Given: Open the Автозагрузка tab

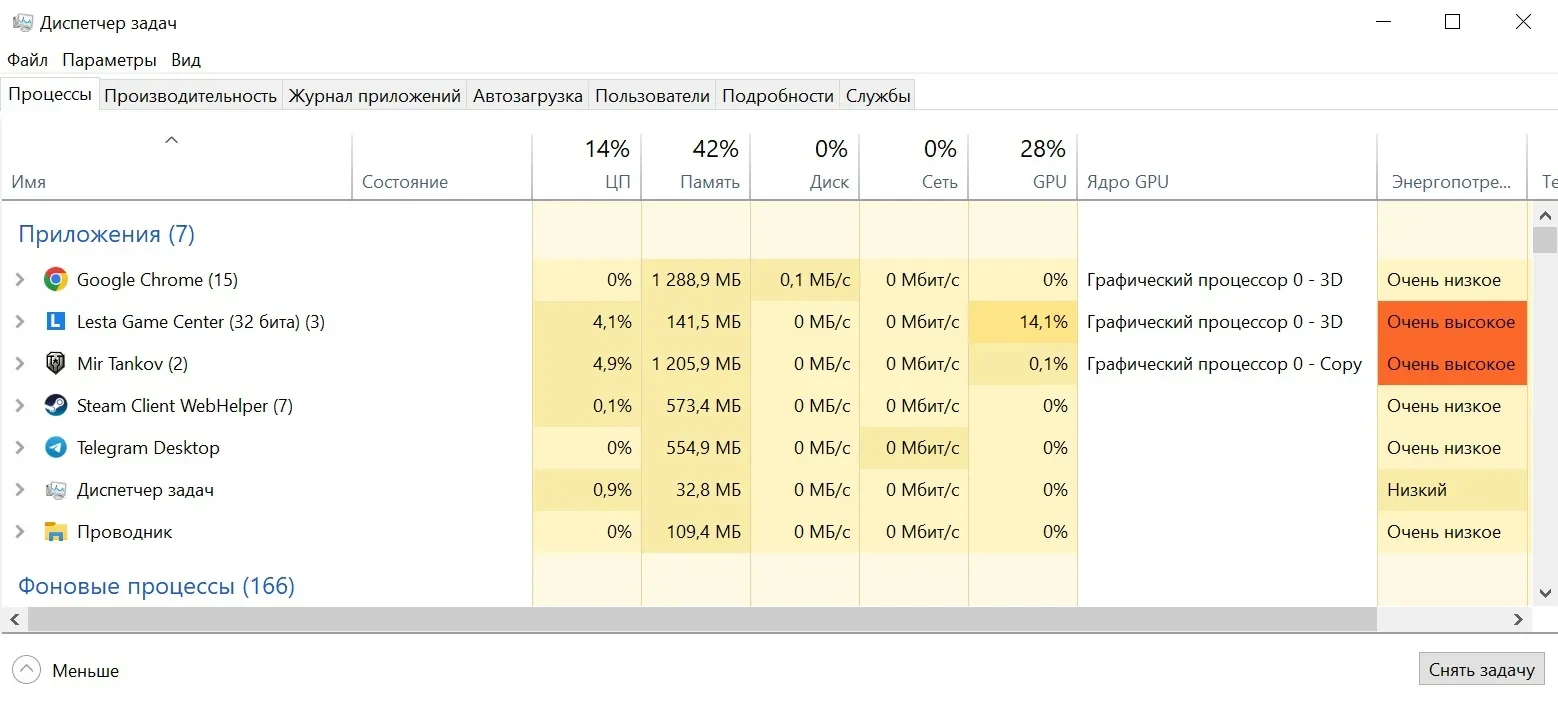Looking at the screenshot, I should click(x=527, y=96).
